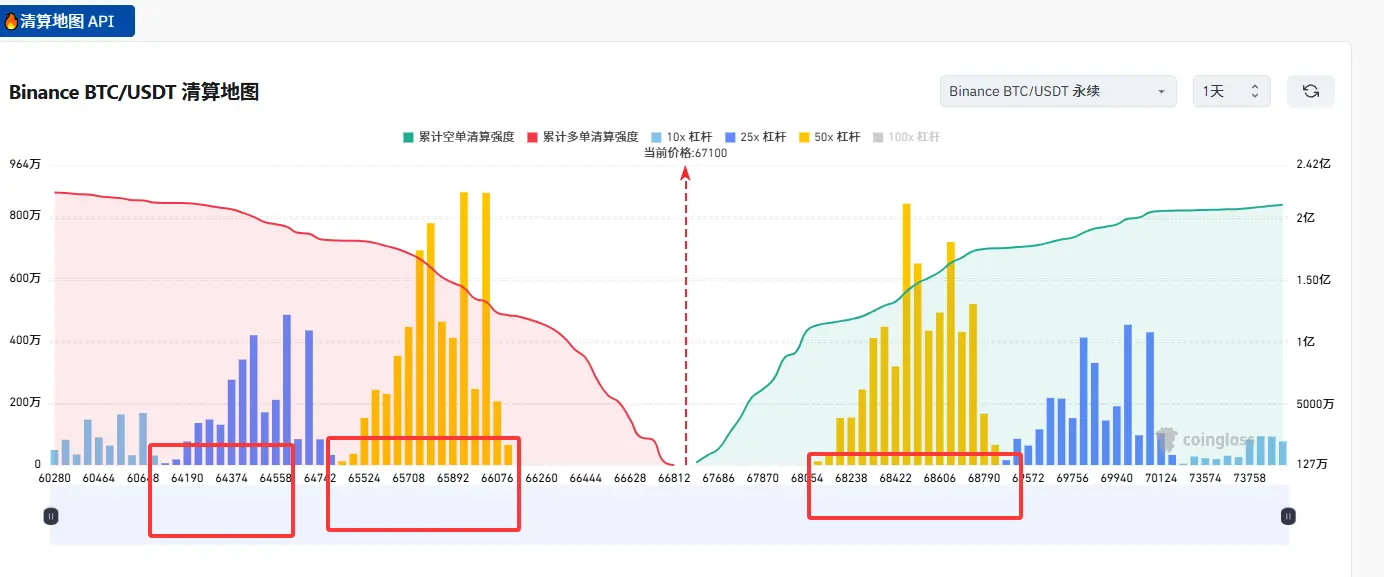This screenshot has width=1384, height=577.
Task: Click the 67686 price axis label
Action: 718,479
